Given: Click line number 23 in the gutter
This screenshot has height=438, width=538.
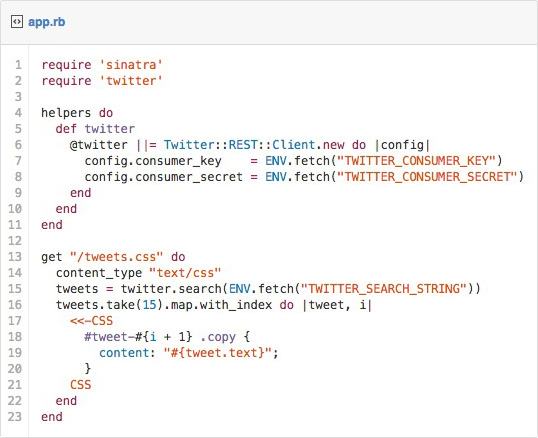Looking at the screenshot, I should 15,417.
